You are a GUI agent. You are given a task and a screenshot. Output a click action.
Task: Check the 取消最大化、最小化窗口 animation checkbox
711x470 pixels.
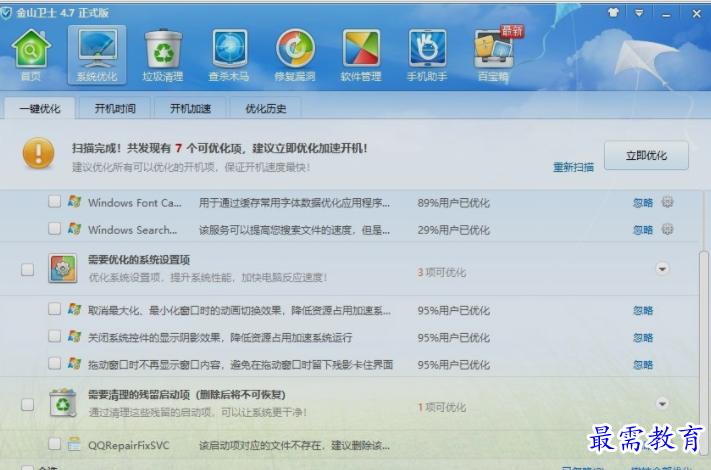point(54,309)
